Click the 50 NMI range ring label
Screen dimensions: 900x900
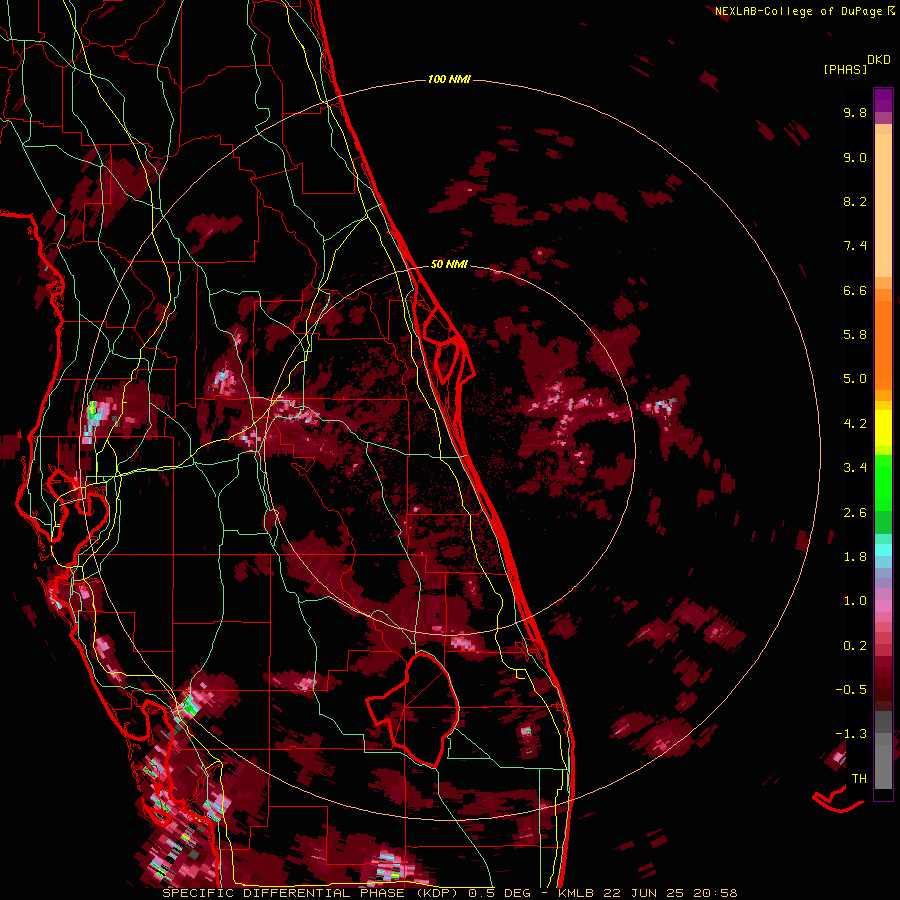tap(449, 264)
